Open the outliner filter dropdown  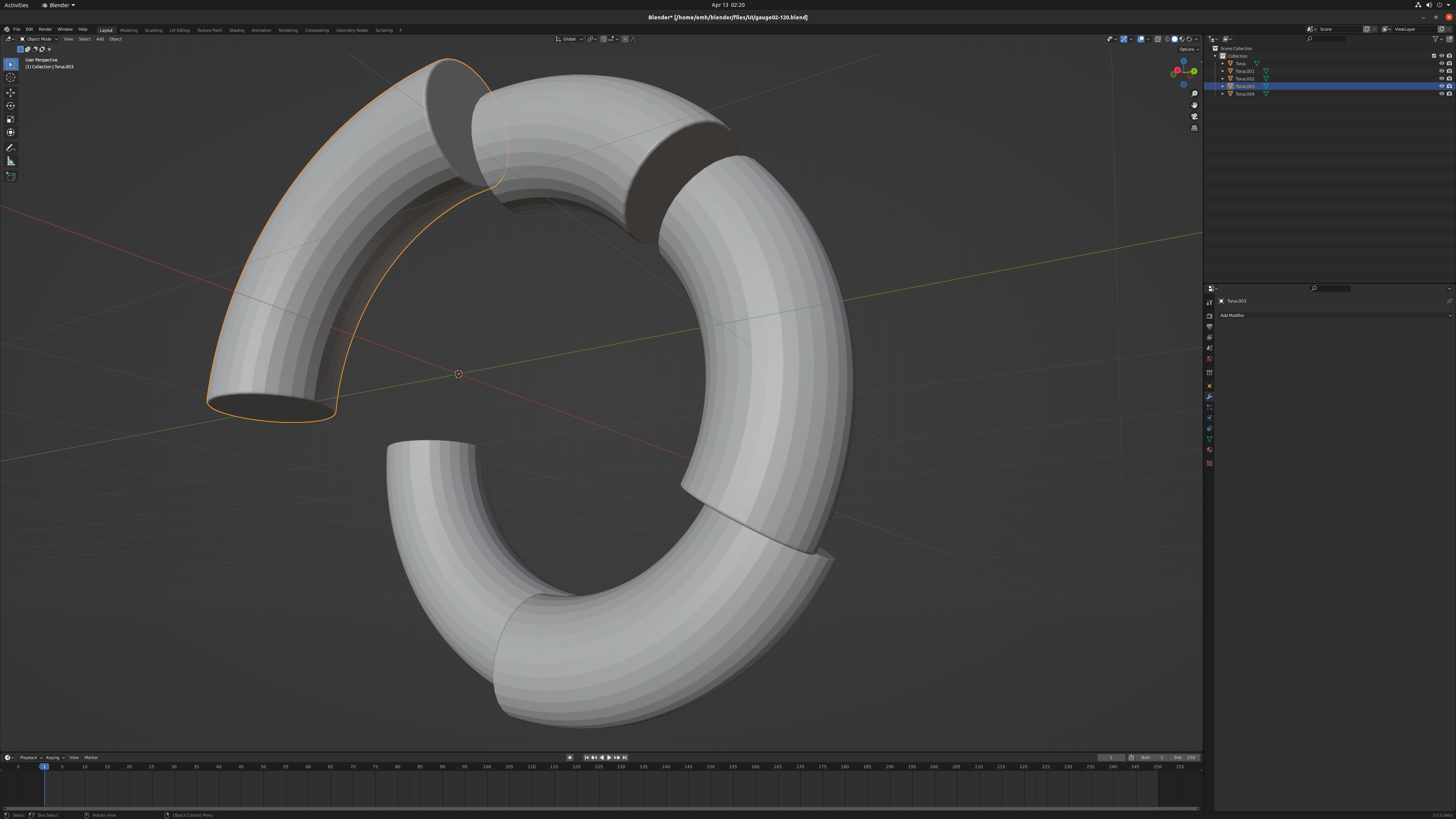pos(1437,39)
